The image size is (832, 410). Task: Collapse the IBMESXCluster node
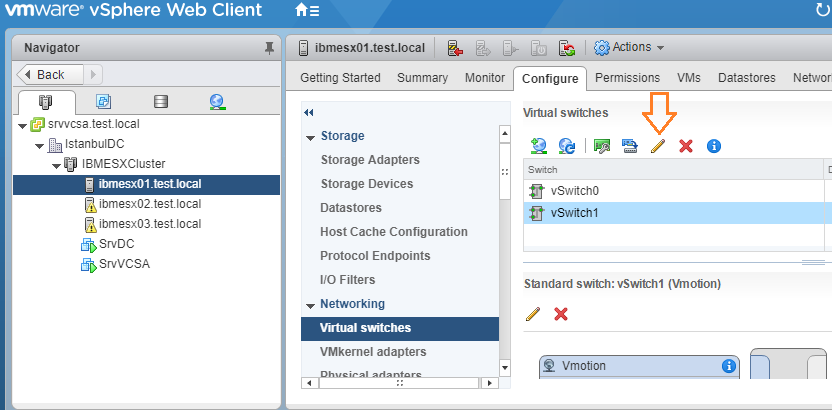pos(56,165)
